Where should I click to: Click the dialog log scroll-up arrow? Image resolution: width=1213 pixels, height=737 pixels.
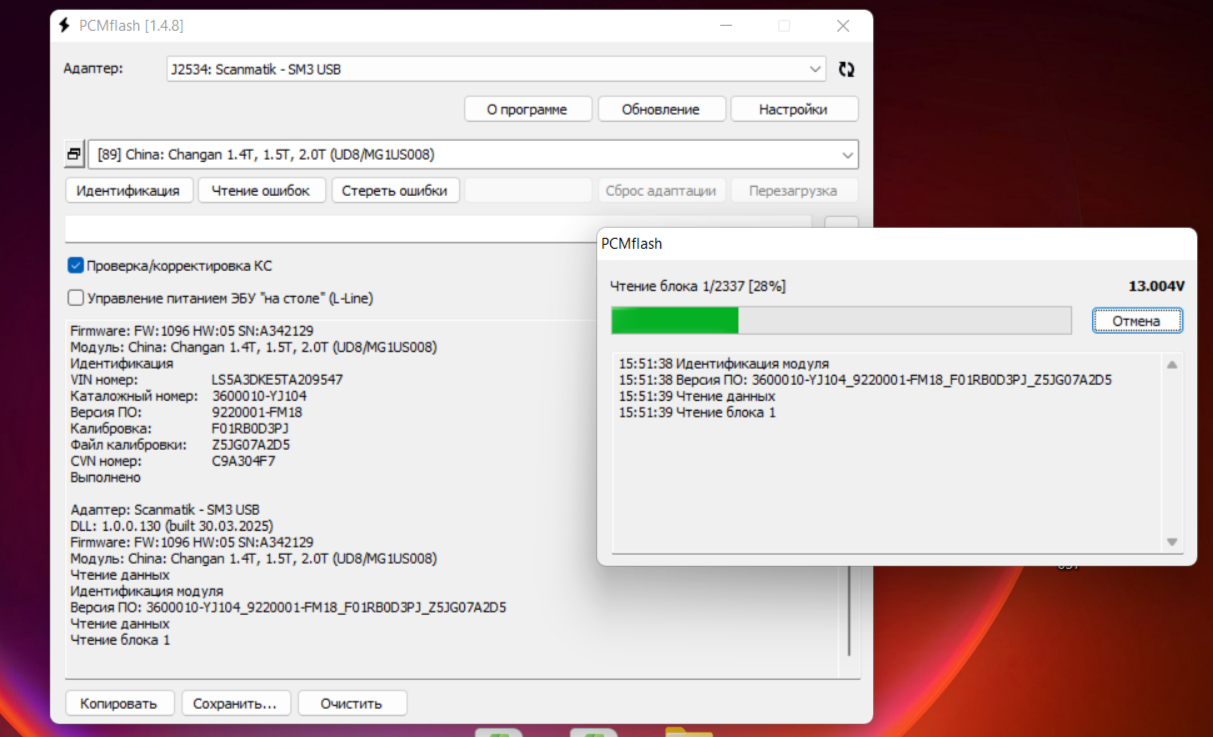tap(1172, 365)
